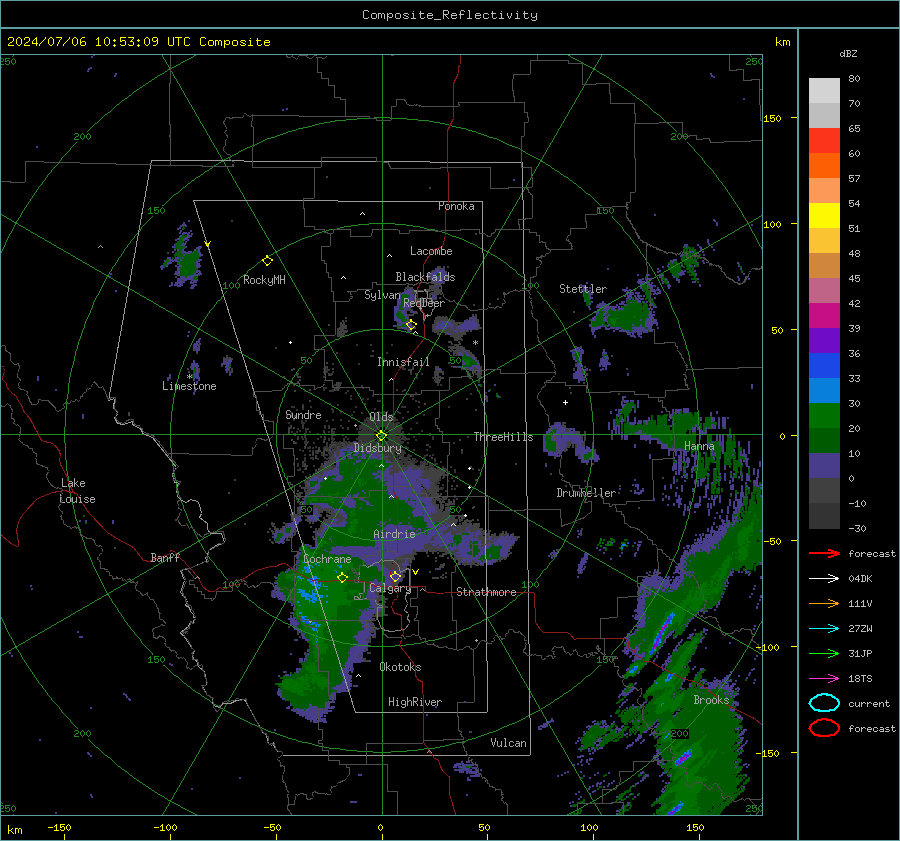This screenshot has height=841, width=900.
Task: Click the Banff label
Action: [x=165, y=557]
